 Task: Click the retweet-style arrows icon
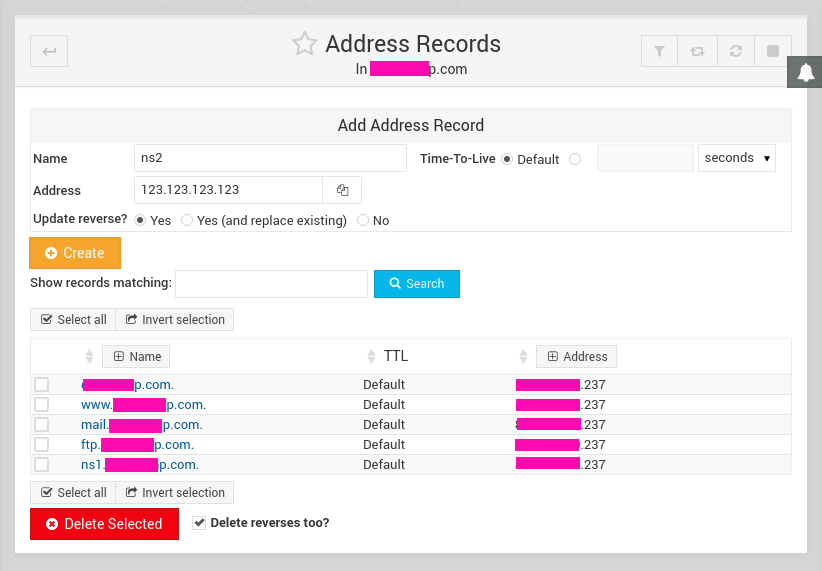pos(696,51)
